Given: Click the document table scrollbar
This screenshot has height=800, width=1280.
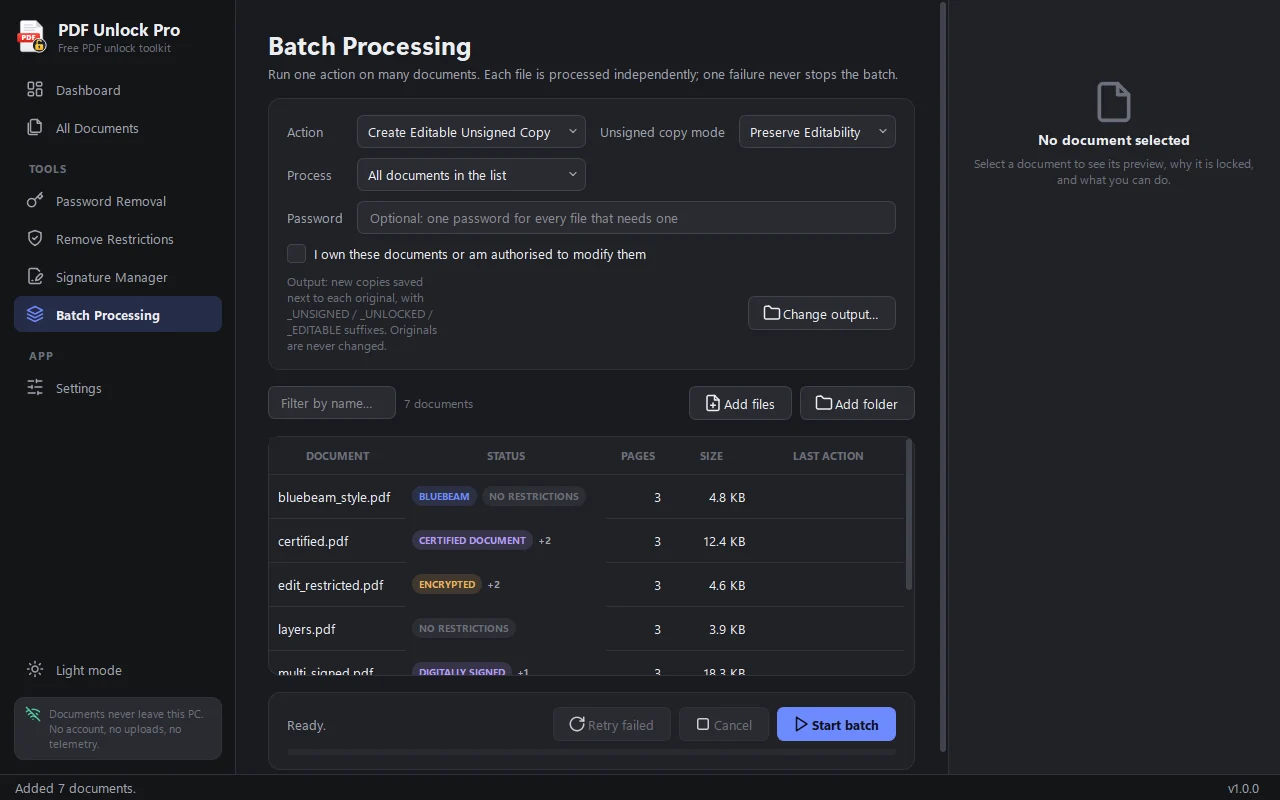Looking at the screenshot, I should pyautogui.click(x=908, y=514).
